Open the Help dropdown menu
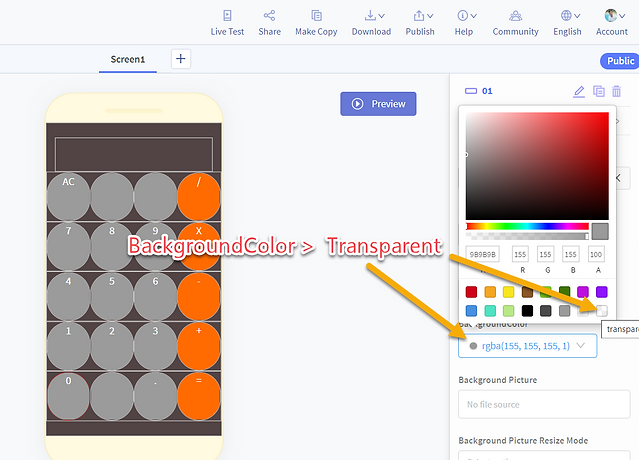Screen dimensions: 639x460 tap(465, 23)
